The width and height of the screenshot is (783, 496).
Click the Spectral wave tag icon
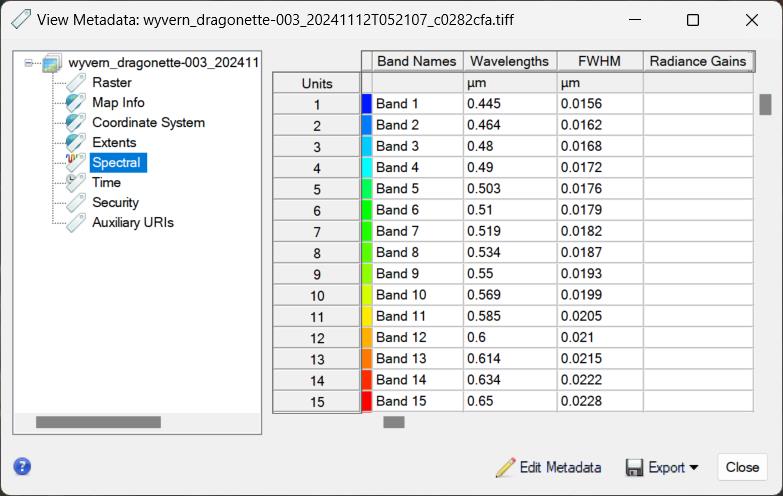(x=76, y=162)
